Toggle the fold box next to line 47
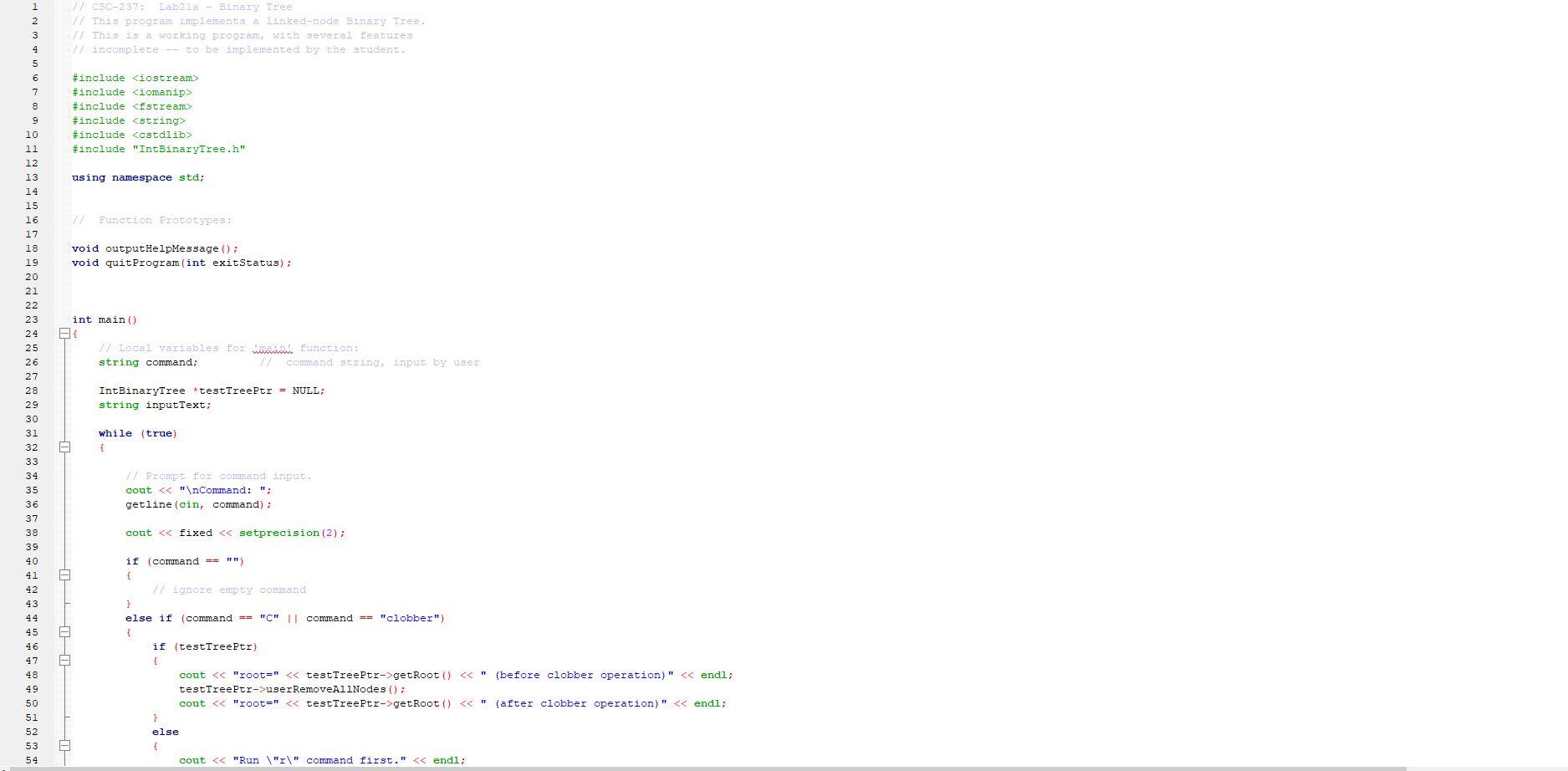Viewport: 1568px width, 771px height. point(65,661)
